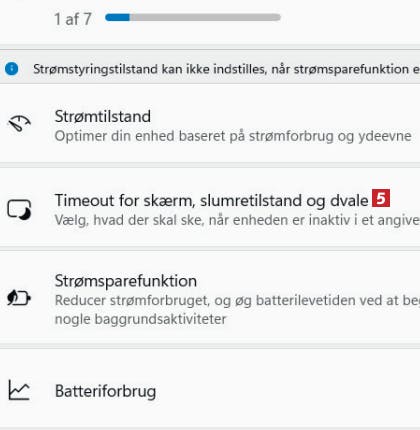Screen dimensions: 420x430
Task: Select the Batteriforbrug heading text
Action: click(x=105, y=391)
